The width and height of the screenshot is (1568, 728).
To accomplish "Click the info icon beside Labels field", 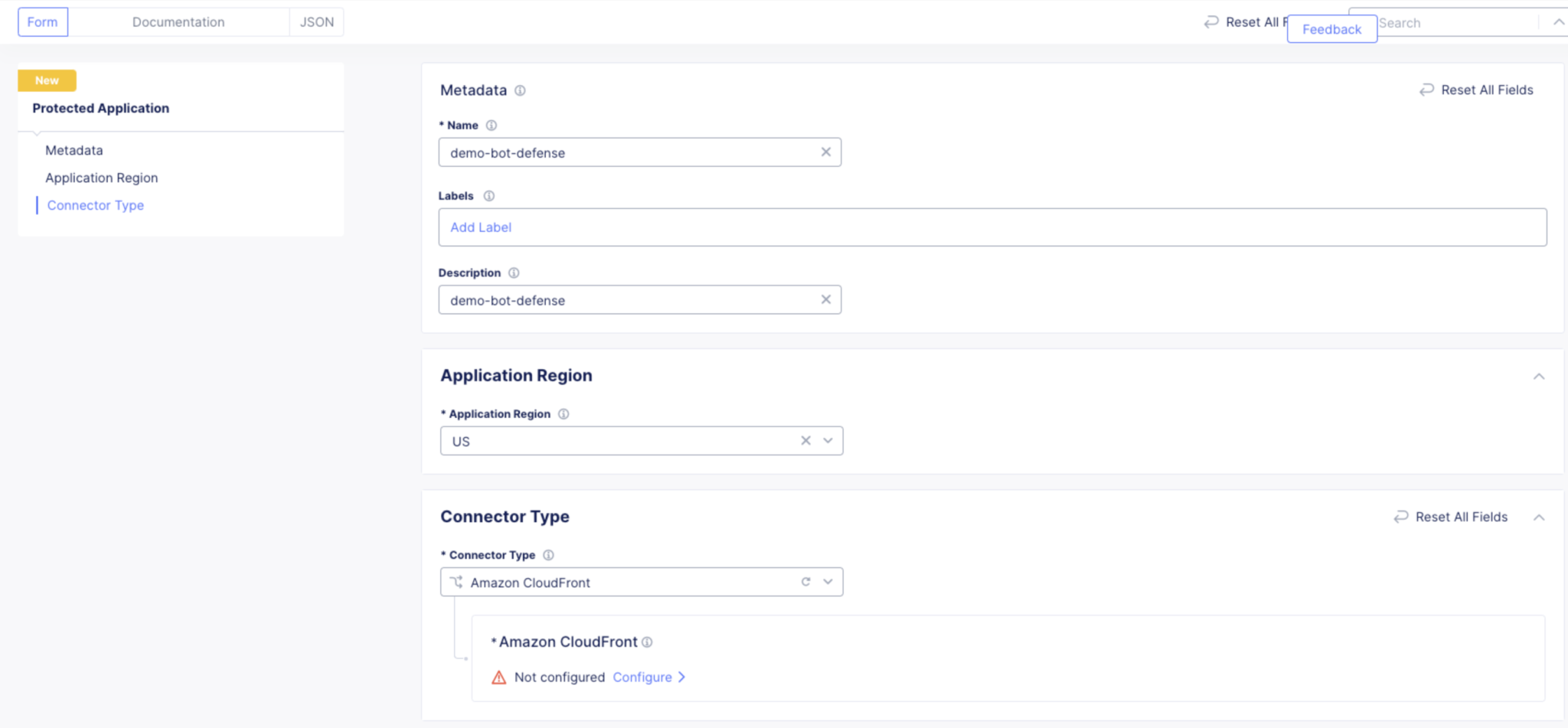I will (x=489, y=196).
